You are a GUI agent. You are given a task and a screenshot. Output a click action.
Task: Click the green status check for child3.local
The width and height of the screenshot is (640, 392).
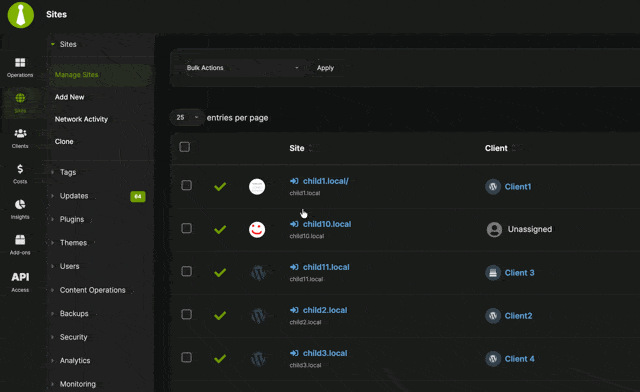[220, 359]
